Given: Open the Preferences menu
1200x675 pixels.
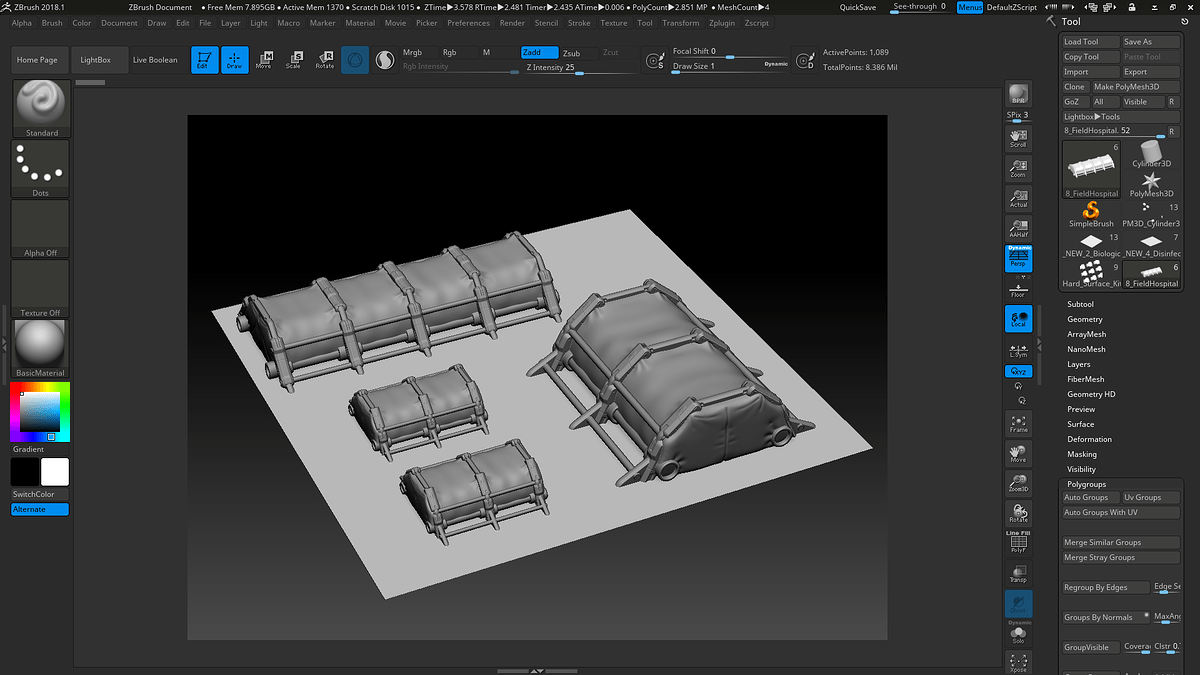Looking at the screenshot, I should tap(468, 22).
